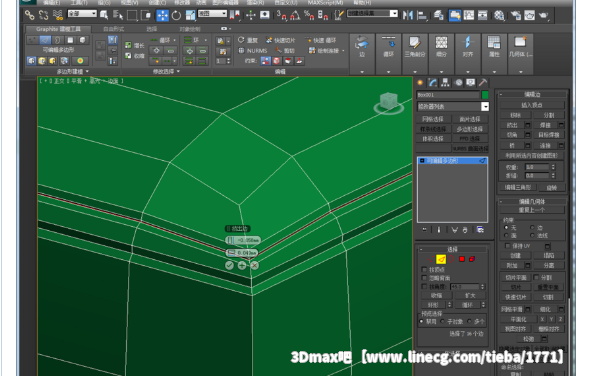603x376 pixels.
Task: Open the MAXScript(M) menu
Action: click(325, 2)
